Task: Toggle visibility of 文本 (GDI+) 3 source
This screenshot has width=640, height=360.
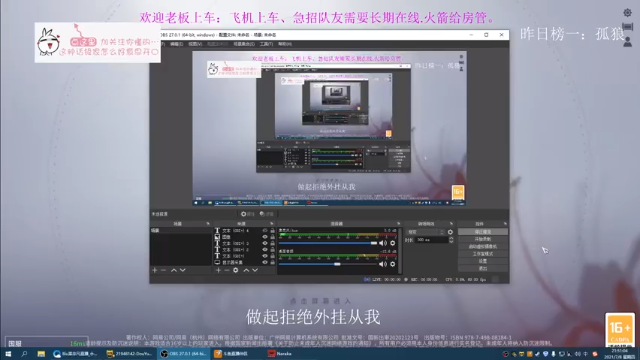Action: point(265,243)
